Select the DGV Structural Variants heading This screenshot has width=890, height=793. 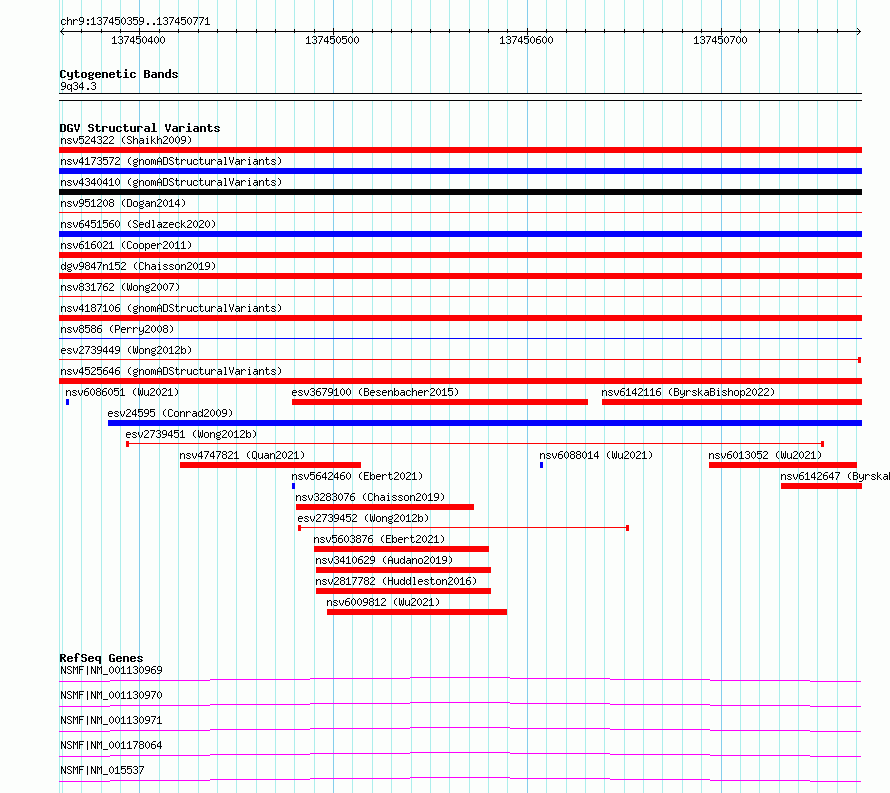[140, 128]
